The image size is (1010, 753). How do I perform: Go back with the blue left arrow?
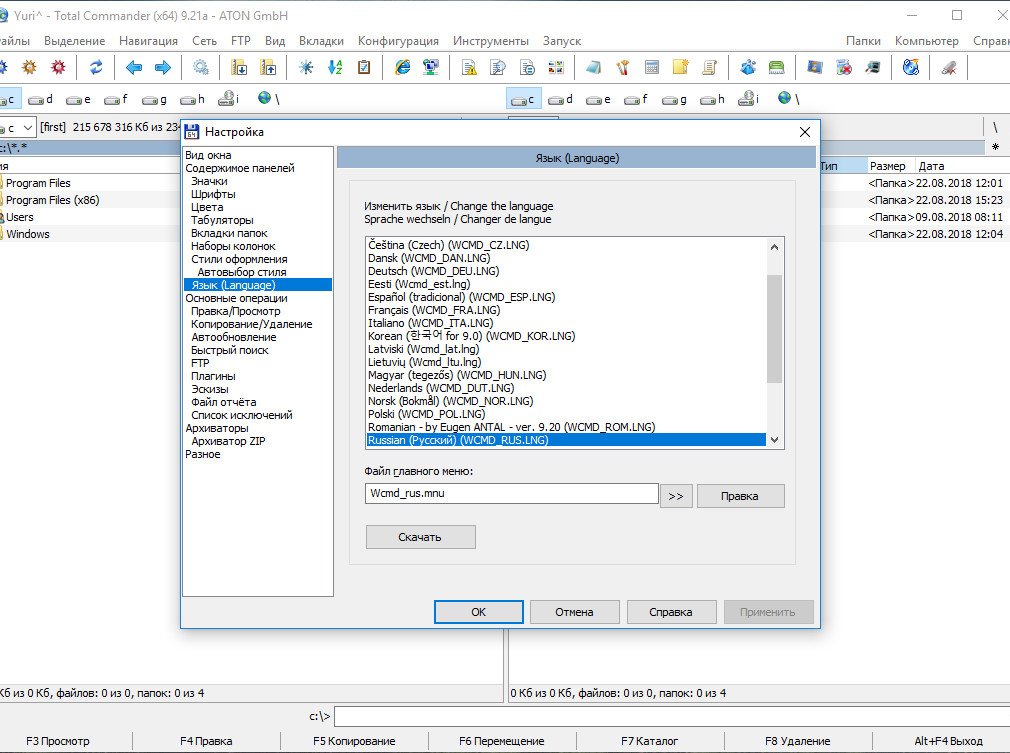tap(134, 67)
